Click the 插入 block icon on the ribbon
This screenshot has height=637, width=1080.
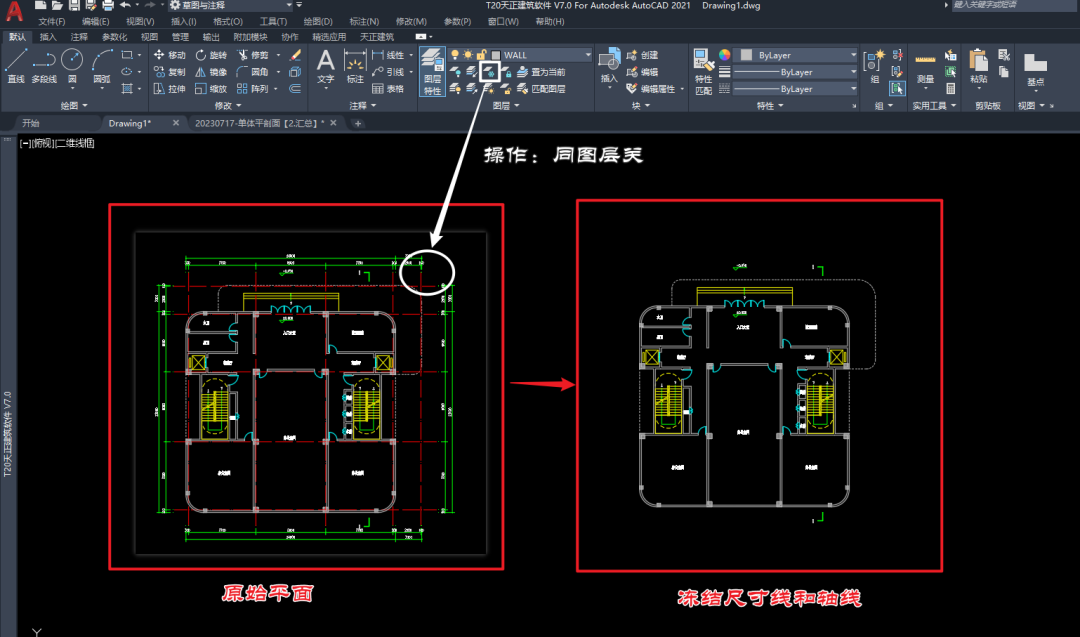(x=610, y=62)
